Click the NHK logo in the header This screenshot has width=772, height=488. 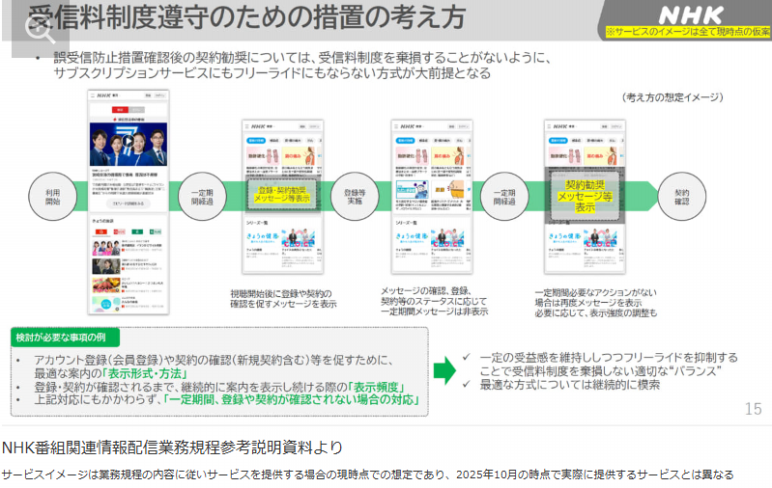click(708, 15)
